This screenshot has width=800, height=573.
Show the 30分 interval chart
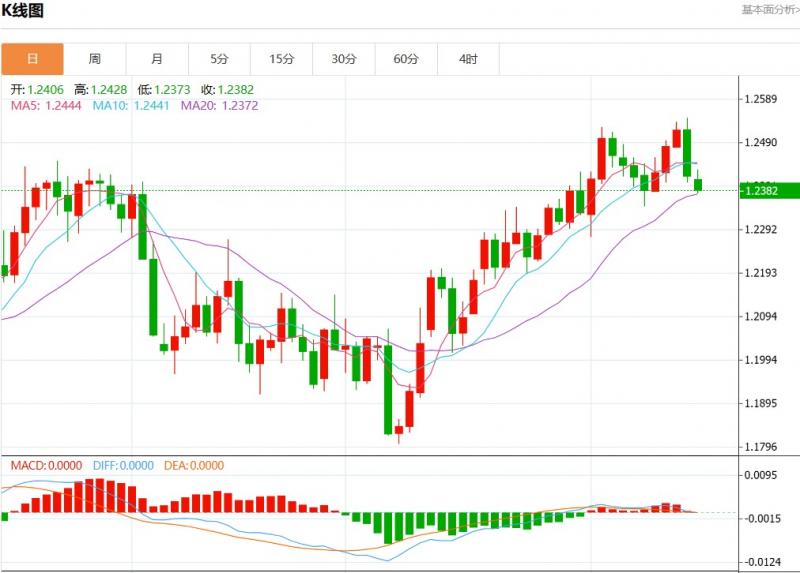click(344, 59)
